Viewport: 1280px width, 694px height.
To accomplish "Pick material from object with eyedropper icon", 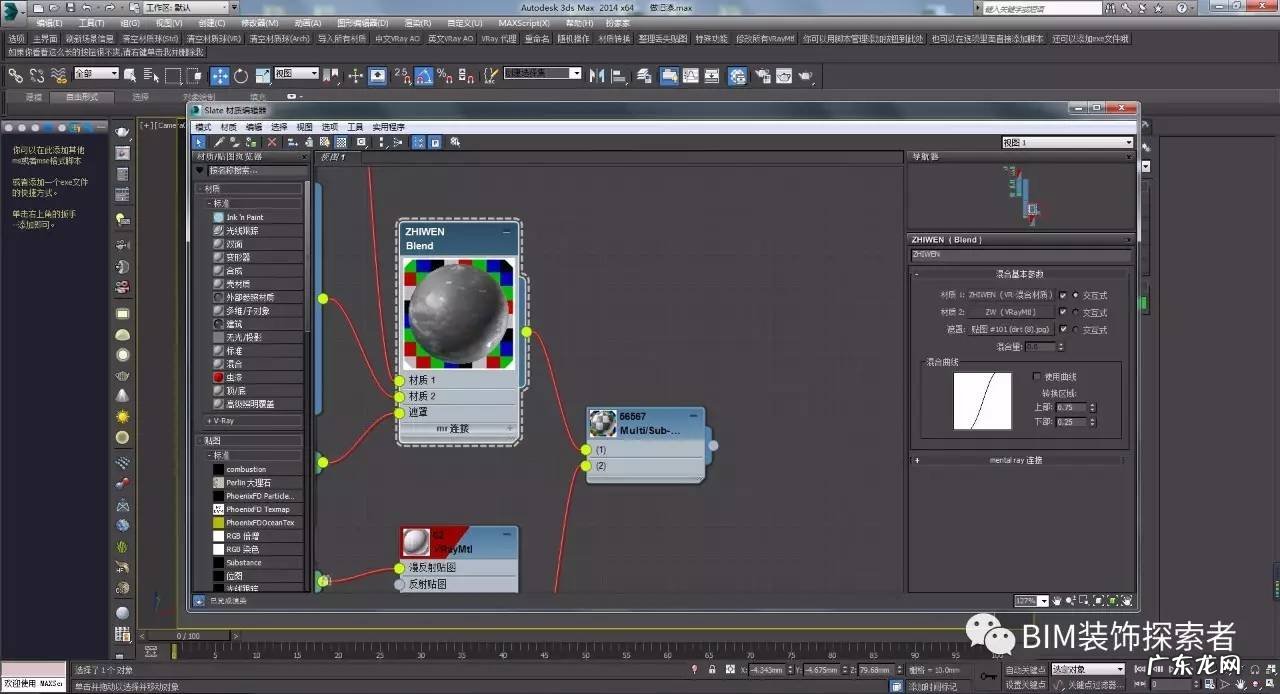I will point(219,142).
